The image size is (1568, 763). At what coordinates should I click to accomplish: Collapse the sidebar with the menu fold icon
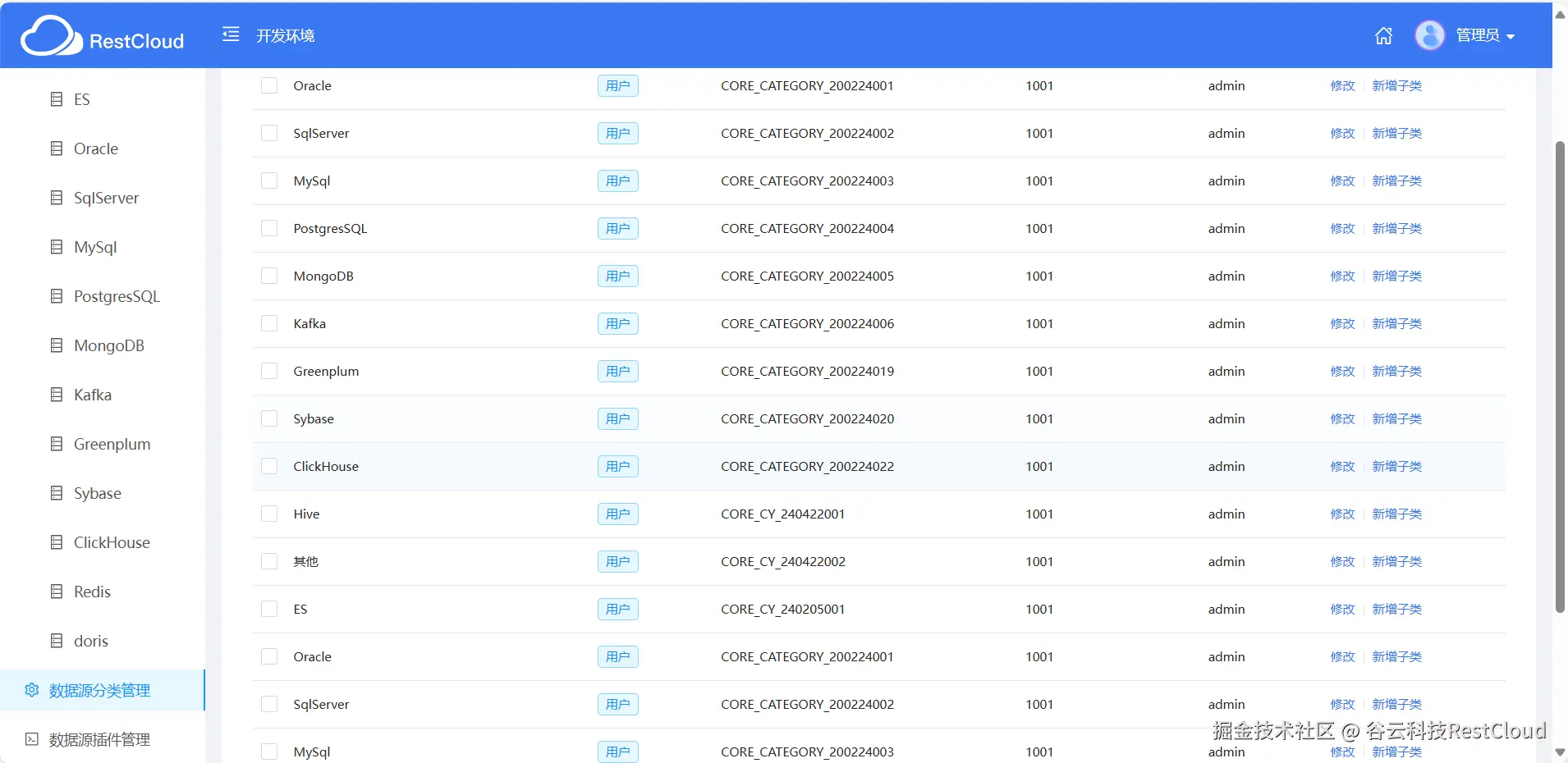pos(231,34)
